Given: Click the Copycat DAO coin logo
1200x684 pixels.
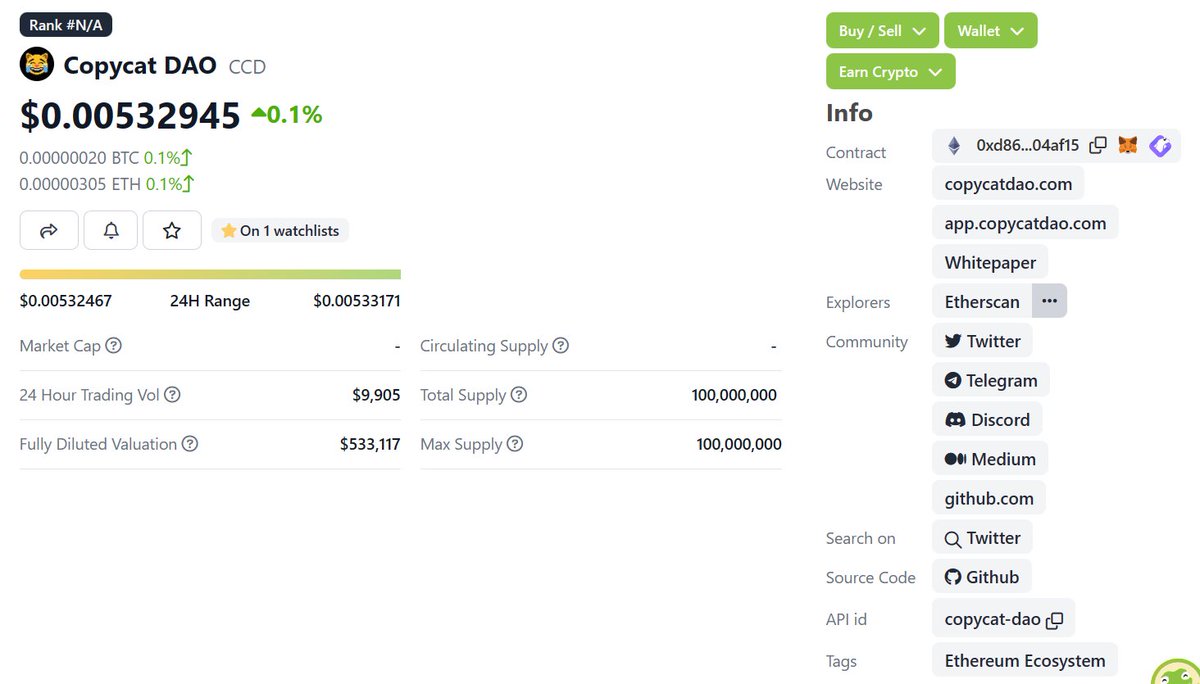Looking at the screenshot, I should (x=36, y=65).
